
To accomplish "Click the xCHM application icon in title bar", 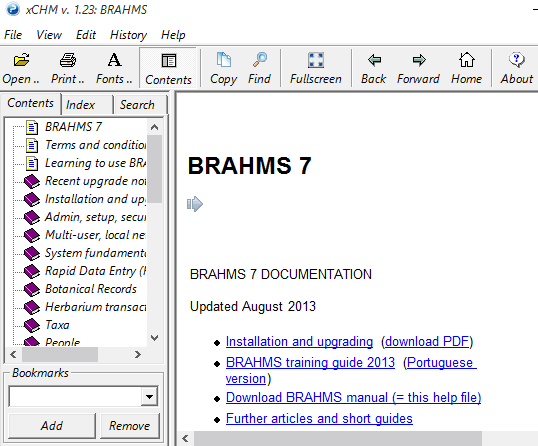I will pos(13,9).
